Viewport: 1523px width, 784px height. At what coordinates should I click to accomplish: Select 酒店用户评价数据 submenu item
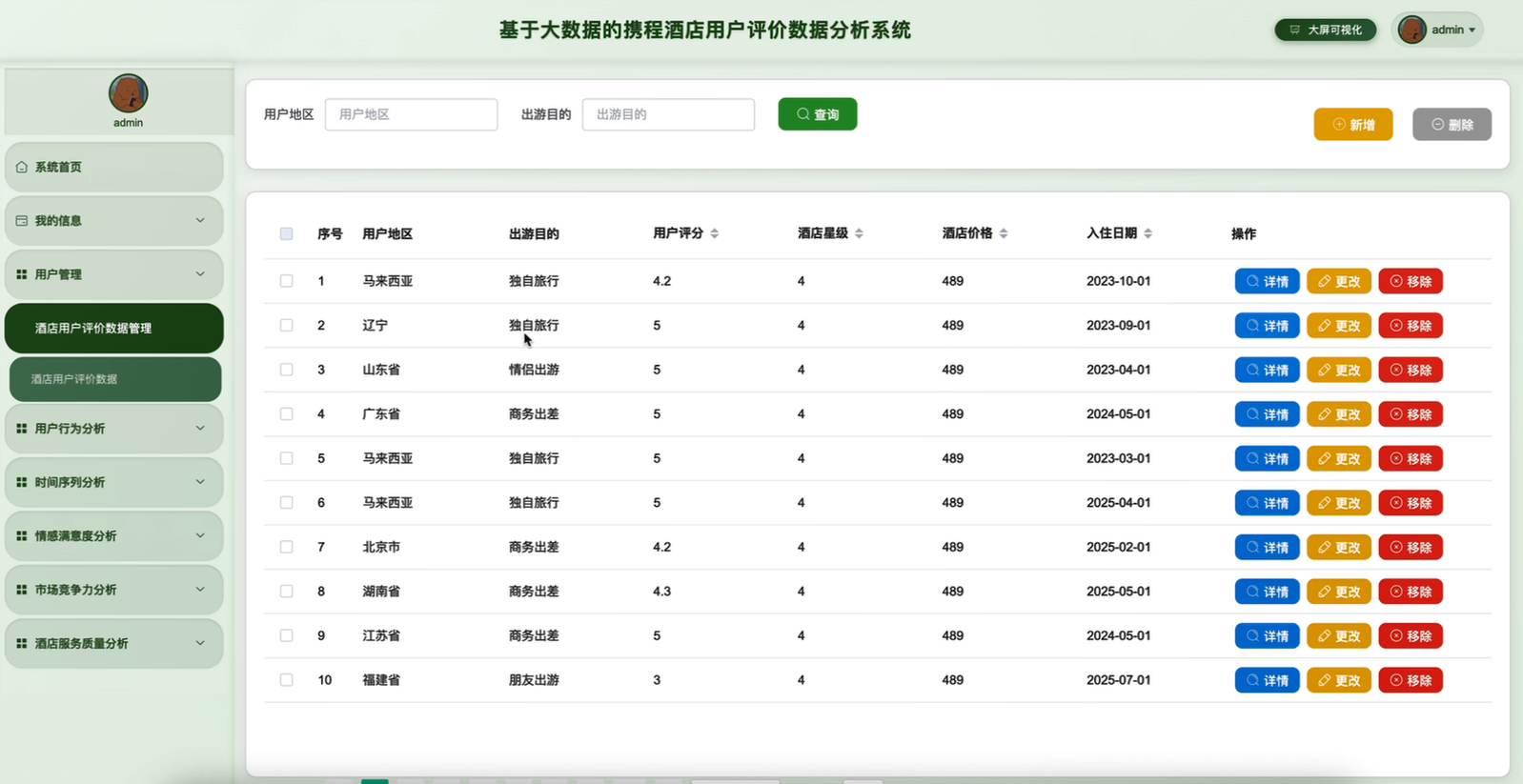pos(115,379)
